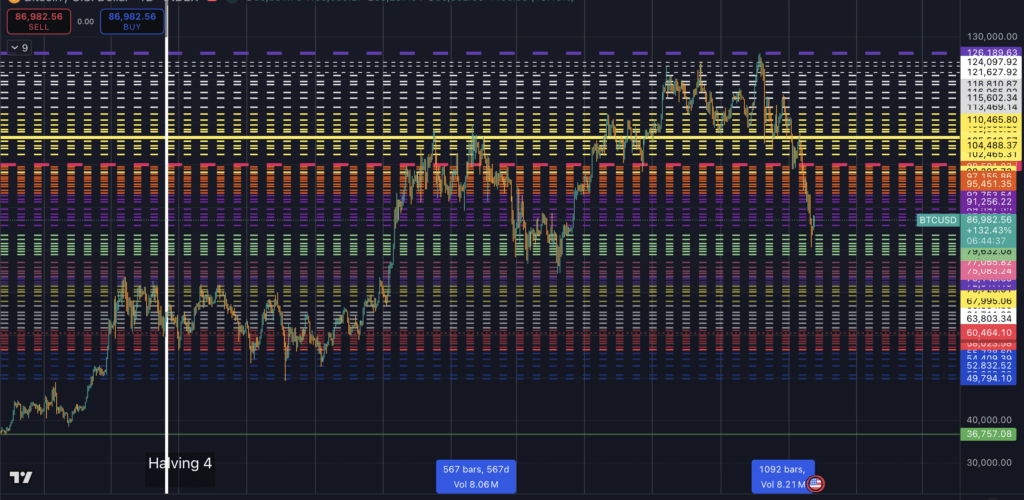
Task: Click the 49,794.10 blue price label
Action: coord(988,379)
